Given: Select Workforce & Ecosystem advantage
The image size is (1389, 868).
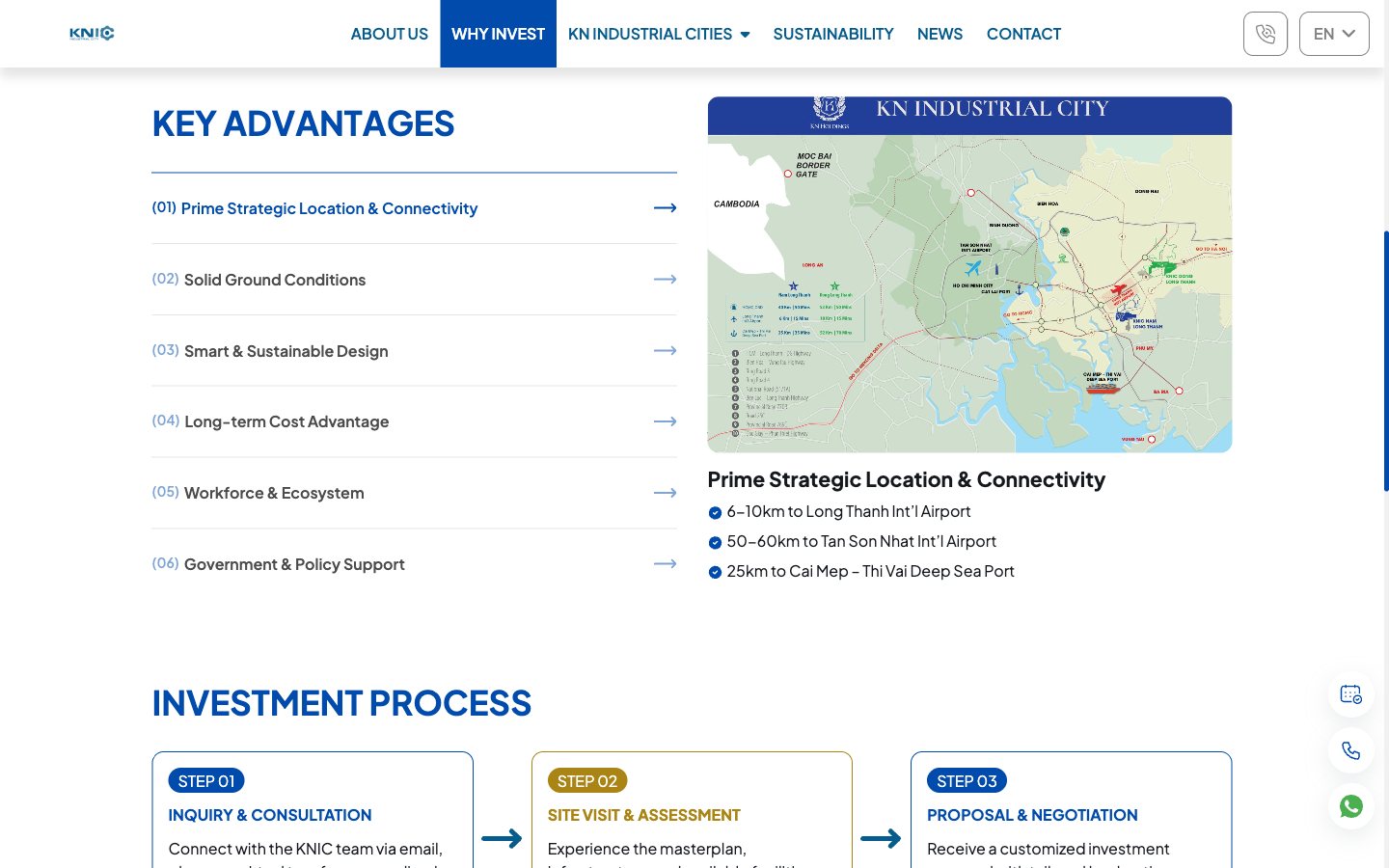Looking at the screenshot, I should pyautogui.click(x=414, y=493).
